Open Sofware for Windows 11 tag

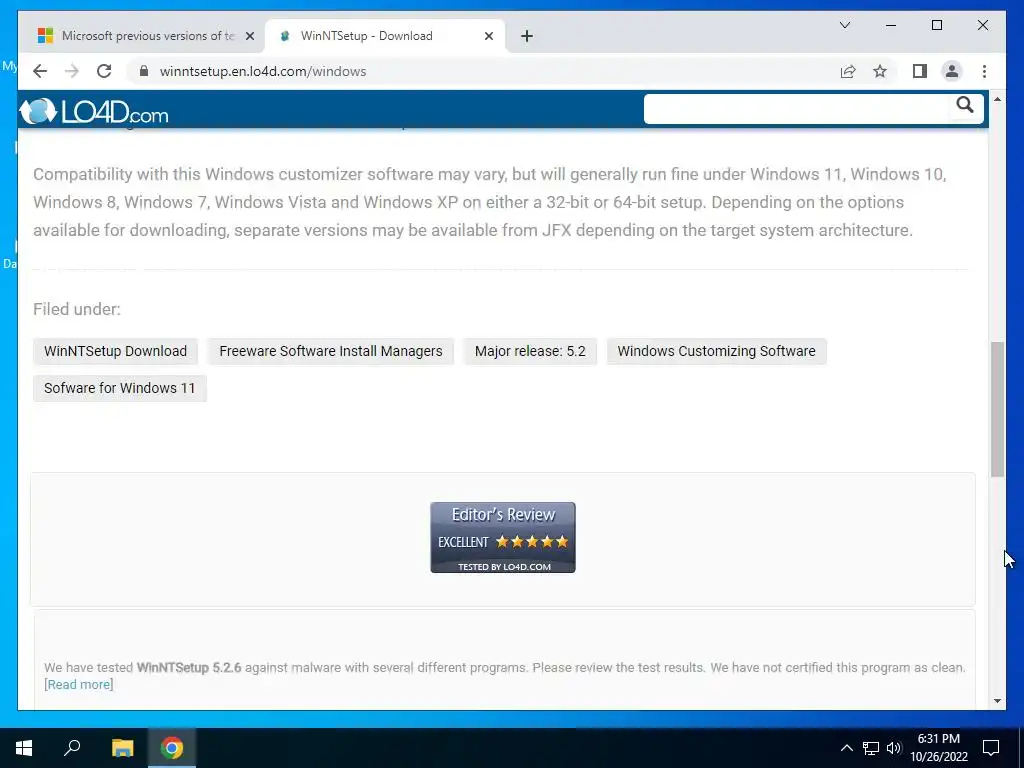click(x=120, y=388)
